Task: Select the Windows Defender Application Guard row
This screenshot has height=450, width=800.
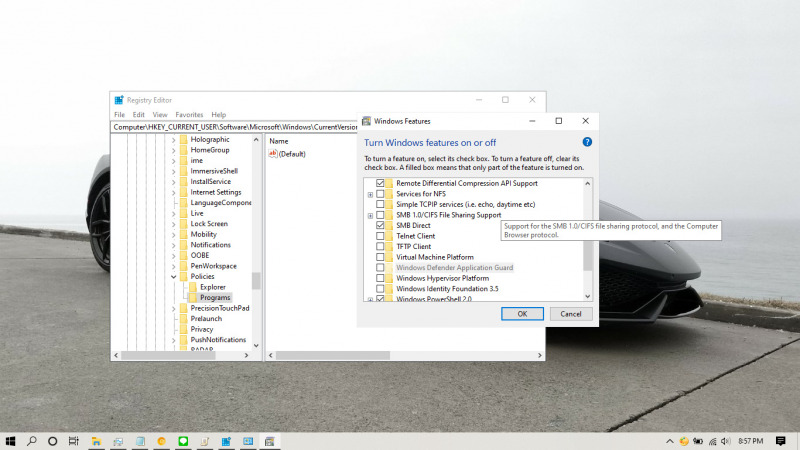Action: point(455,267)
